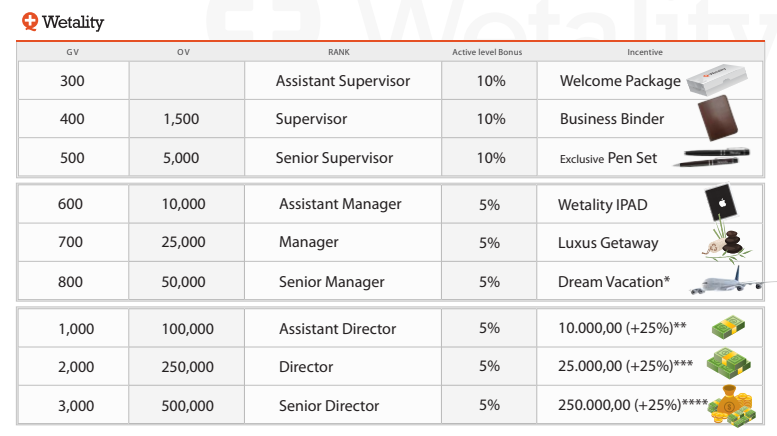Click the 3,000 GV cell
This screenshot has width=777, height=436.
(76, 406)
